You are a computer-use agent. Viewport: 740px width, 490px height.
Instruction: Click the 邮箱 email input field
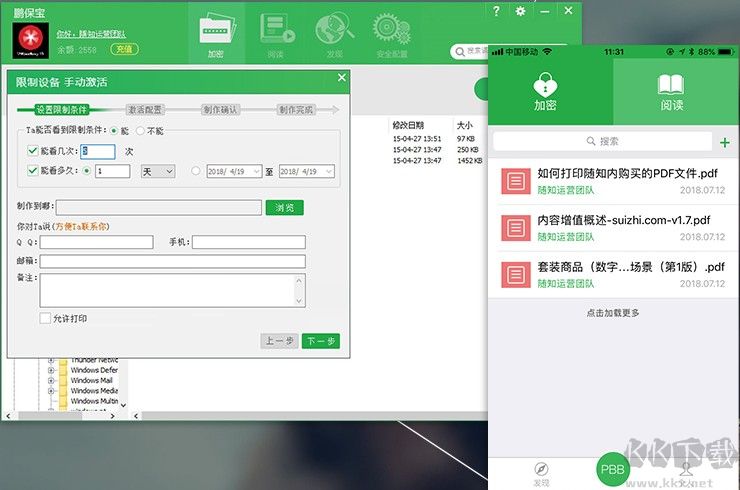[x=173, y=261]
